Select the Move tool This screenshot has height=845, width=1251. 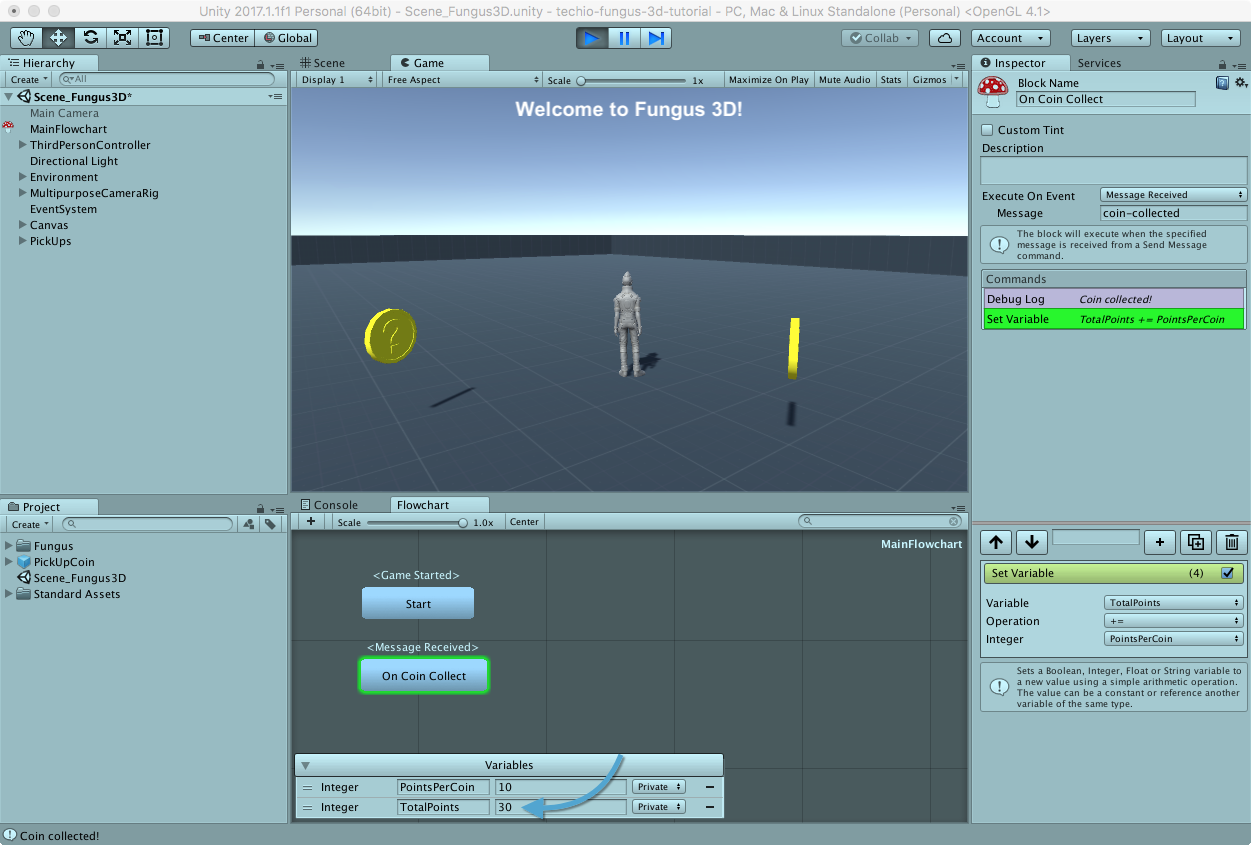[58, 38]
